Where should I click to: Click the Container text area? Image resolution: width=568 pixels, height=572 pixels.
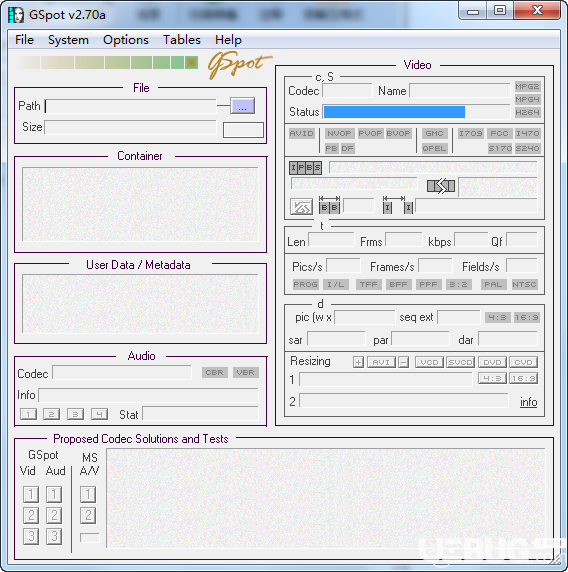140,204
